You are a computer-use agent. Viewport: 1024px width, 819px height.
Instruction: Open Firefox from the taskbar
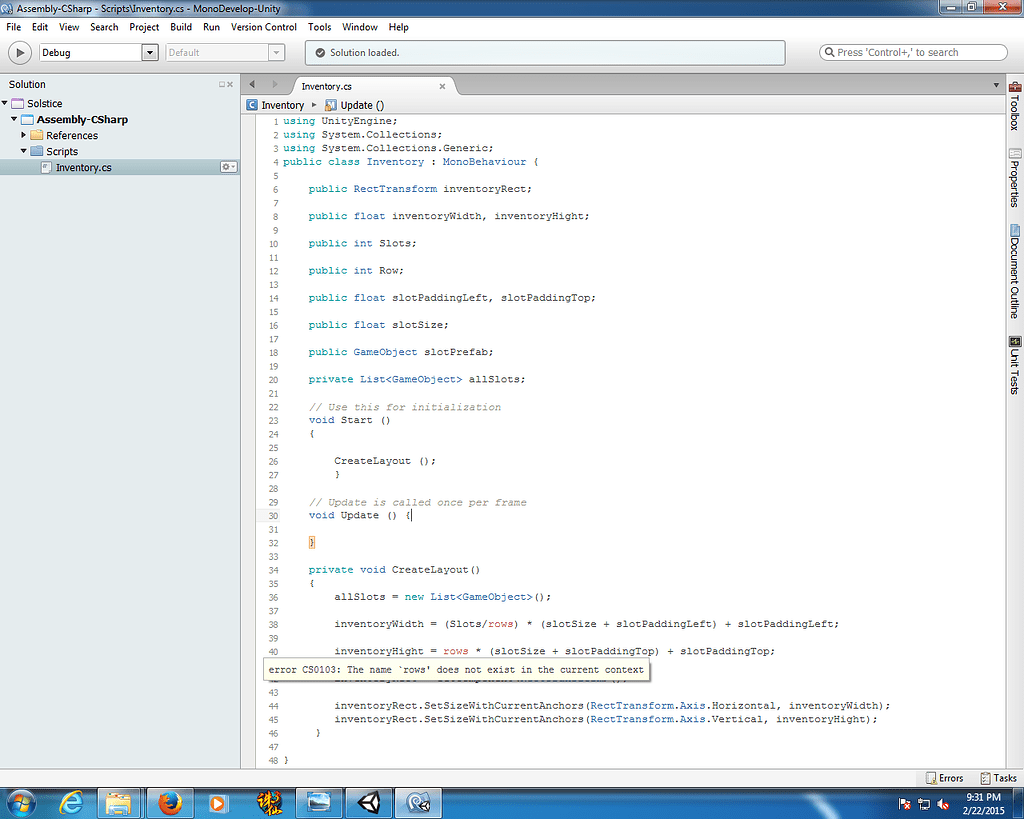170,802
